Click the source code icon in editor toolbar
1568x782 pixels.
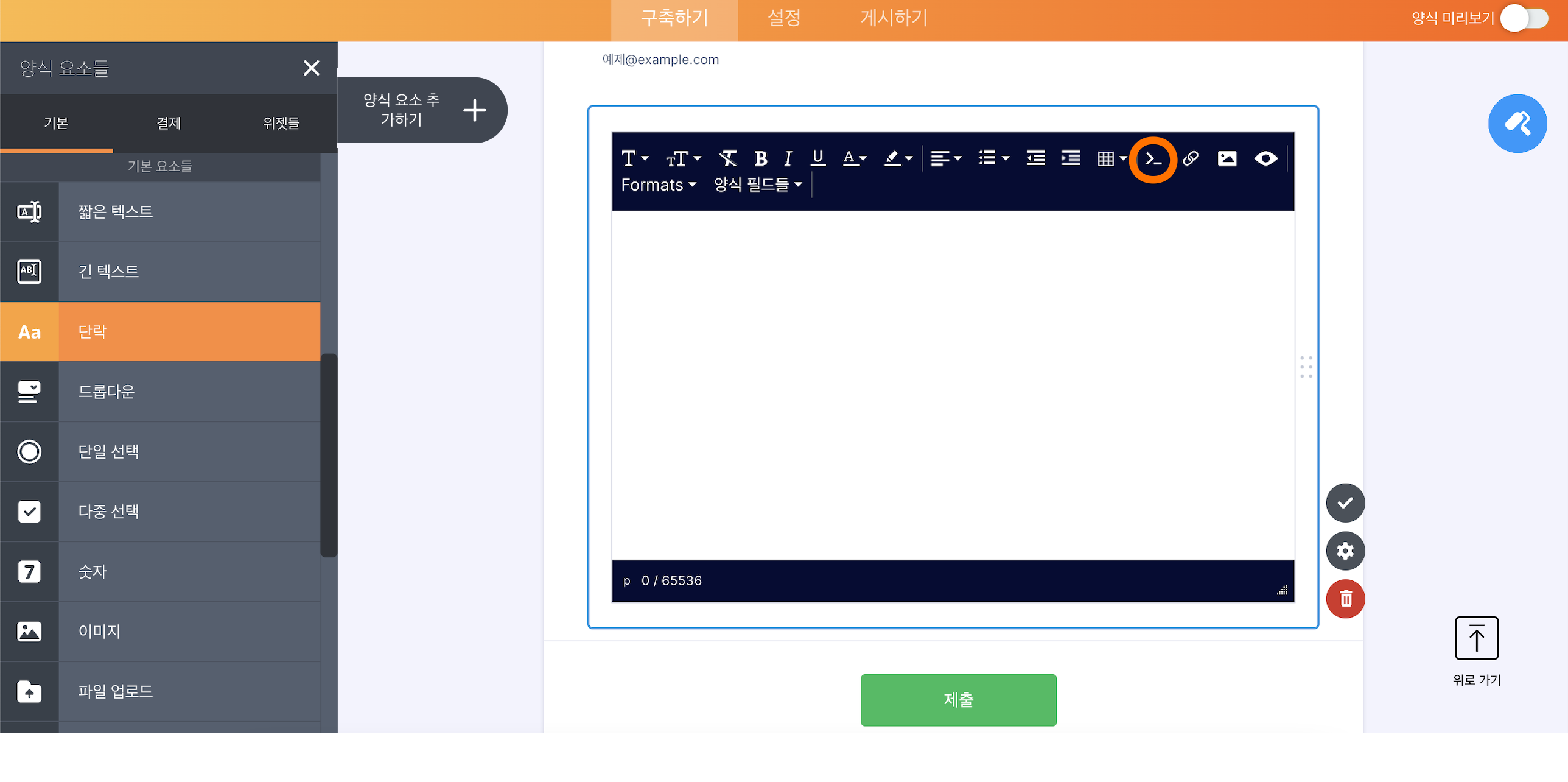(x=1153, y=159)
